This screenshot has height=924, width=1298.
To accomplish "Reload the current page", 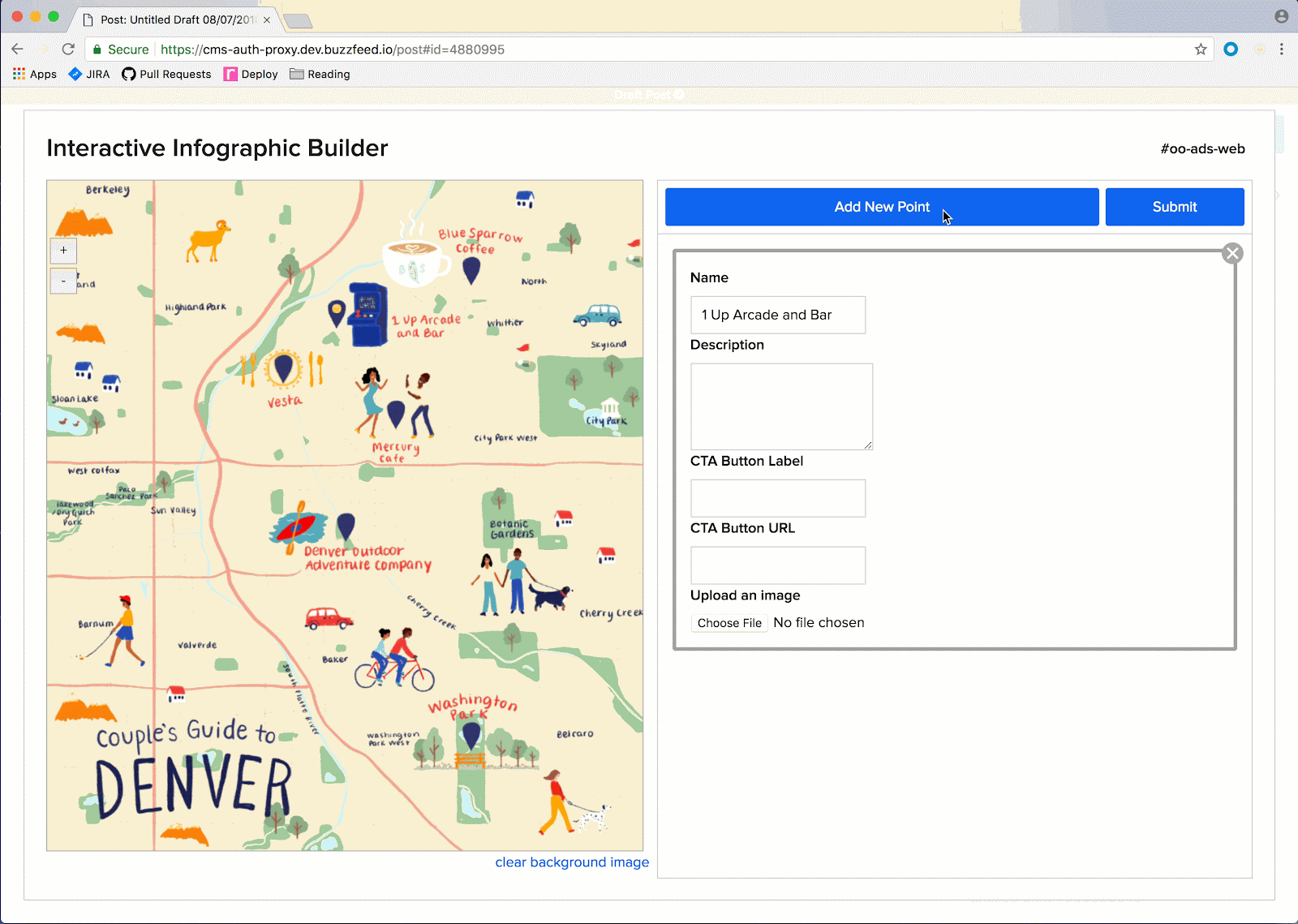I will click(x=68, y=49).
